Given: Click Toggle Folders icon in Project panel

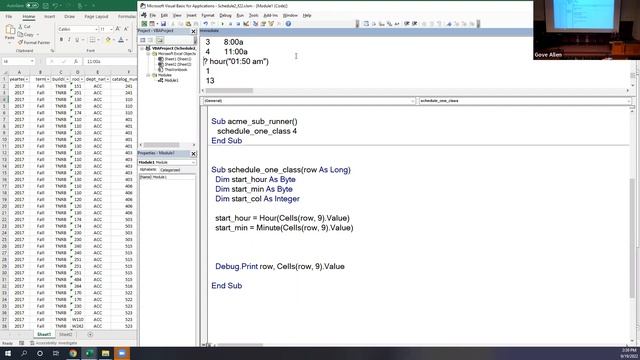Looking at the screenshot, I should coord(160,40).
